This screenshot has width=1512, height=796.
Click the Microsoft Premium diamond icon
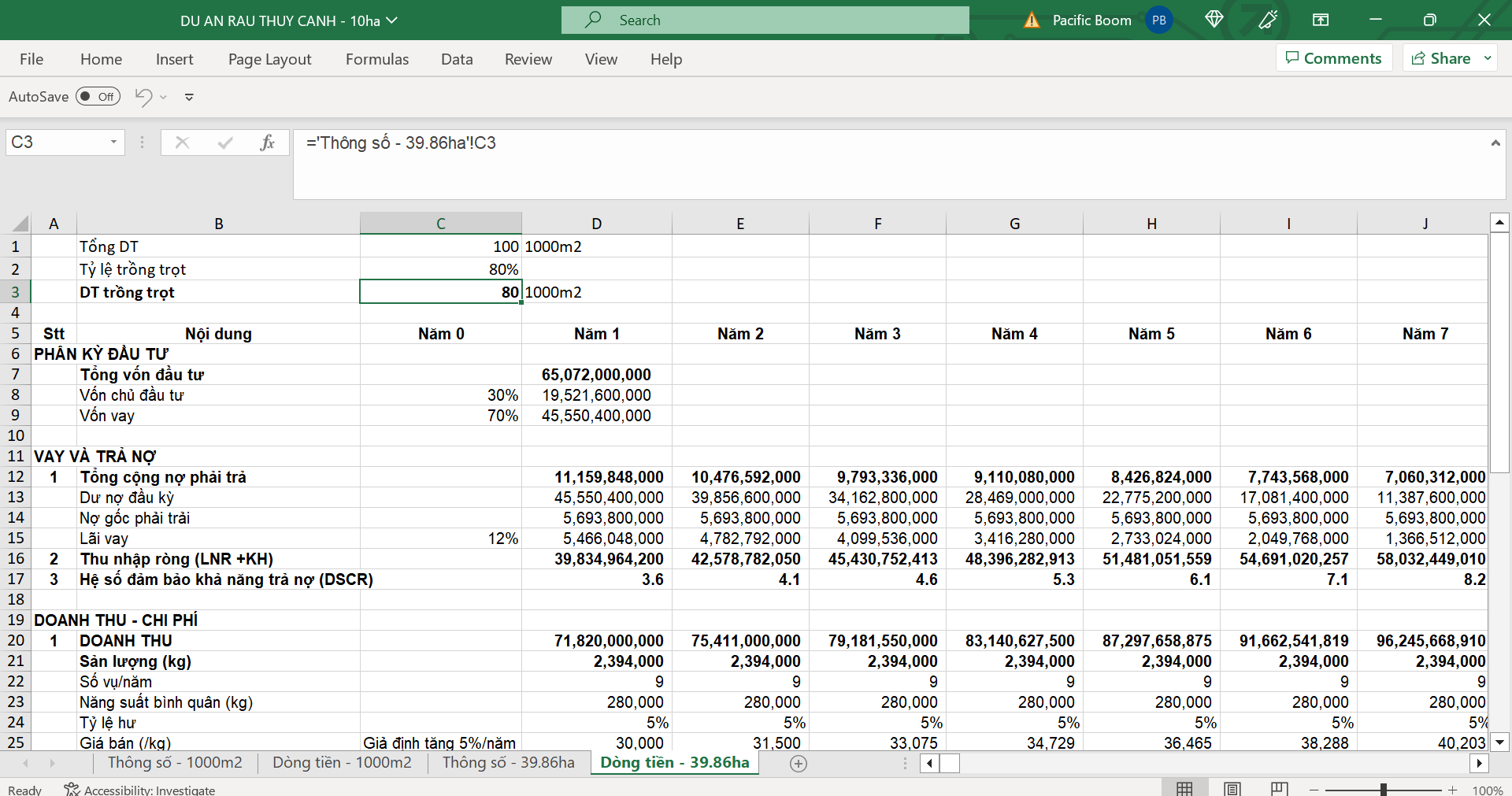point(1214,20)
